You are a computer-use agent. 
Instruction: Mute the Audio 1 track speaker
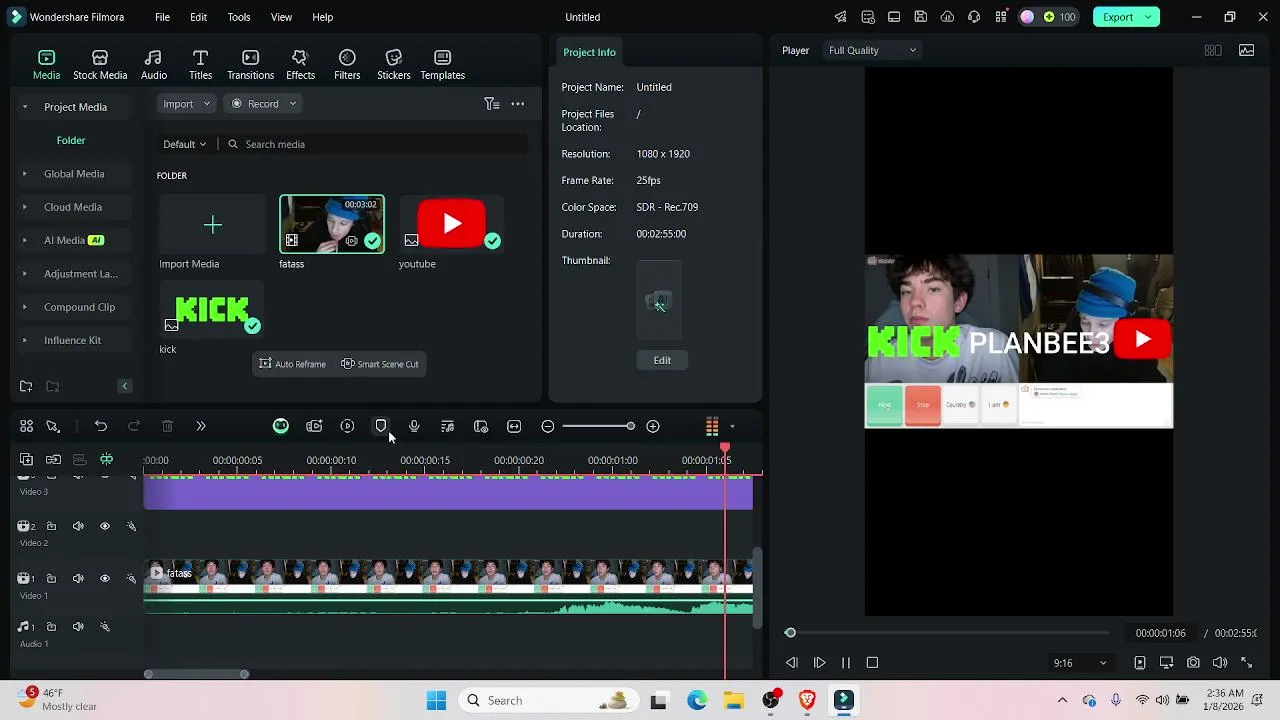coord(78,627)
